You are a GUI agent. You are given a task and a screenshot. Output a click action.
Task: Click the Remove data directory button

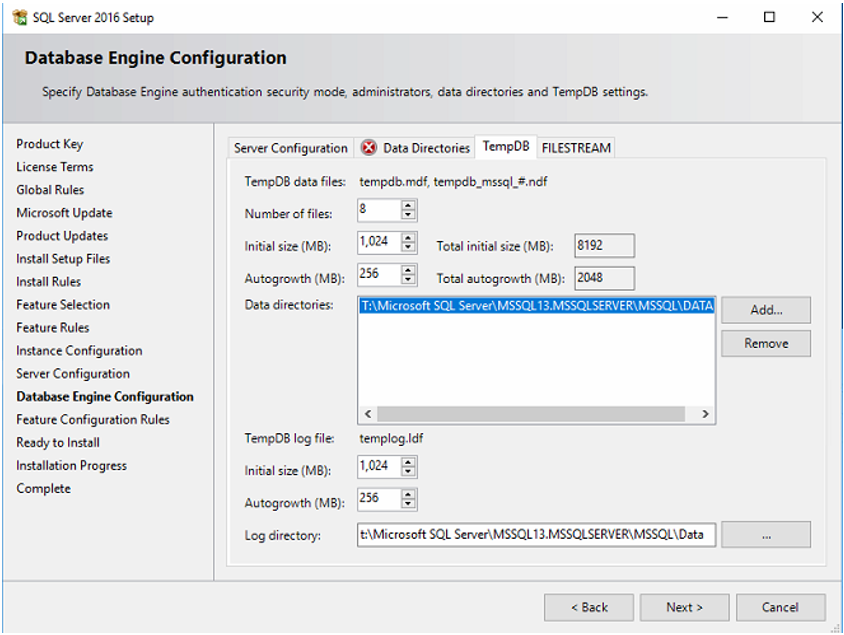coord(766,343)
